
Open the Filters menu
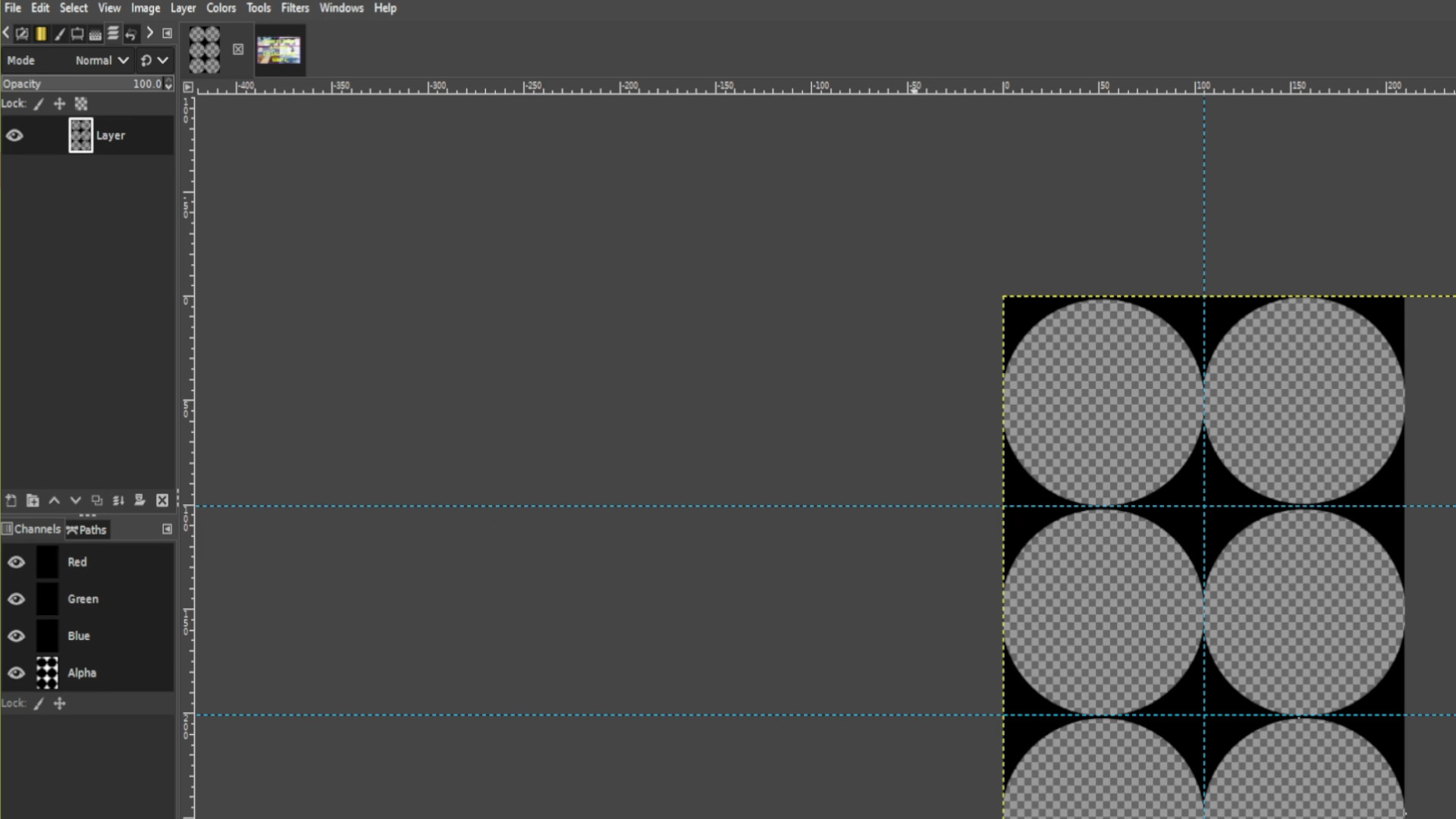[295, 8]
